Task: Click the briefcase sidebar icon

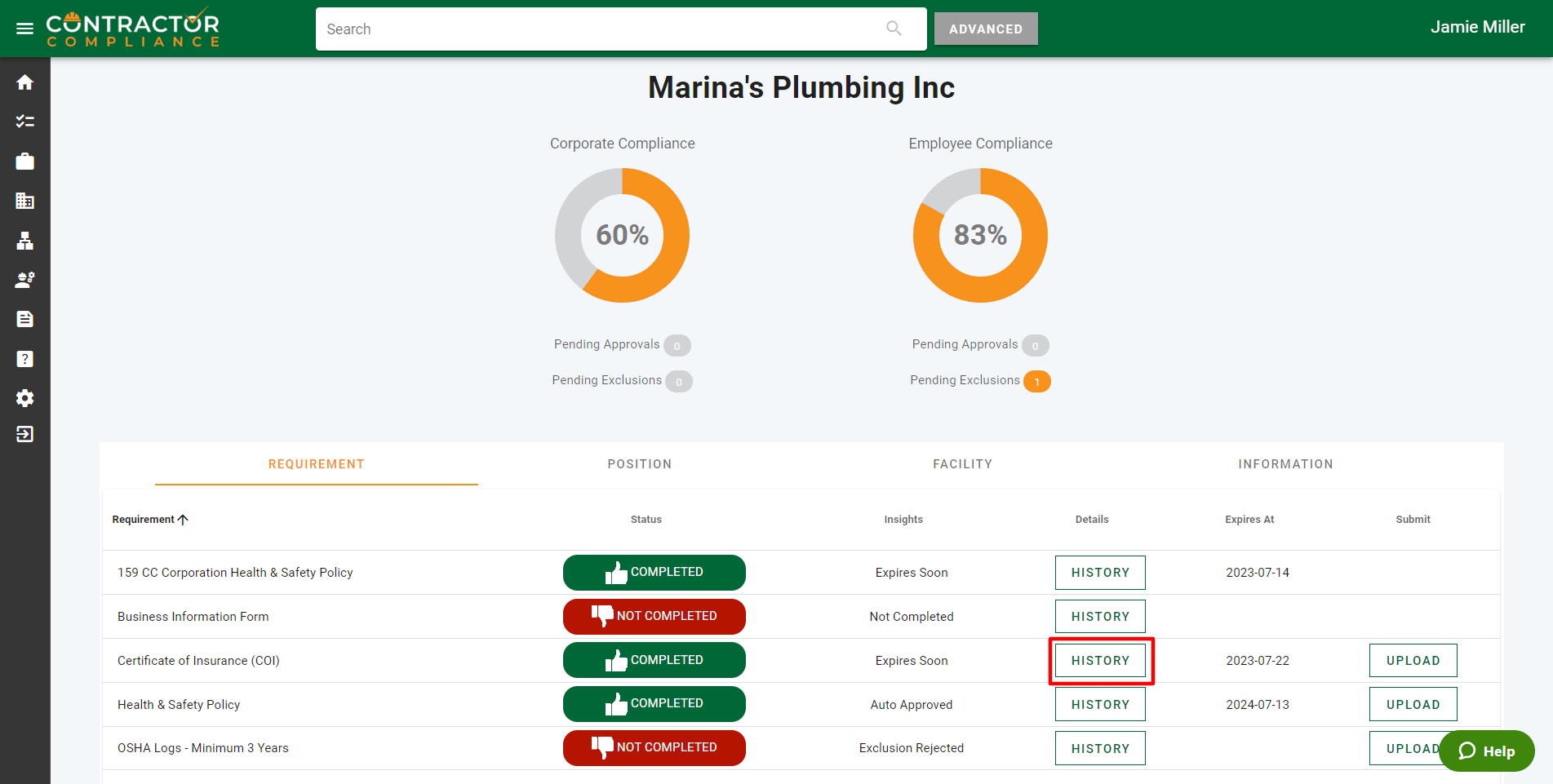Action: tap(24, 162)
